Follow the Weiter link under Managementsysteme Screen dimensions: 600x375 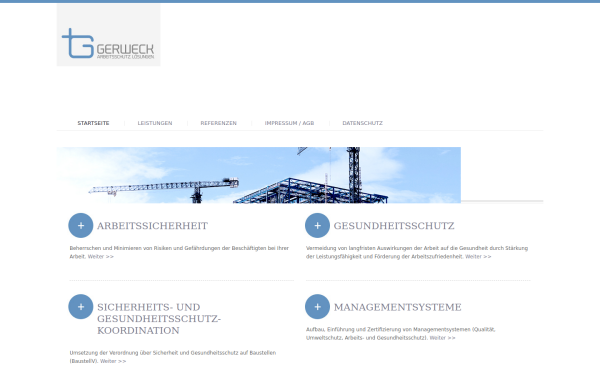442,338
